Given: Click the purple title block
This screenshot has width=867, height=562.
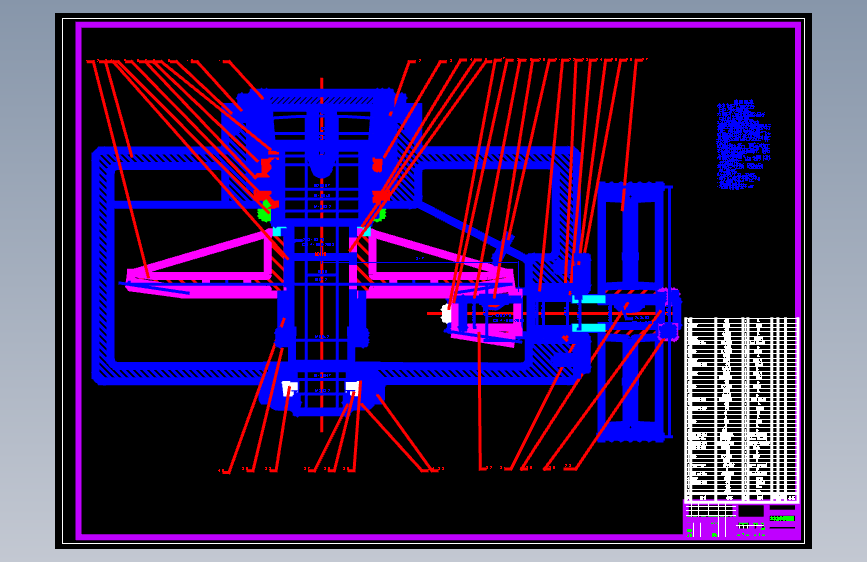Looking at the screenshot, I should click(x=741, y=520).
